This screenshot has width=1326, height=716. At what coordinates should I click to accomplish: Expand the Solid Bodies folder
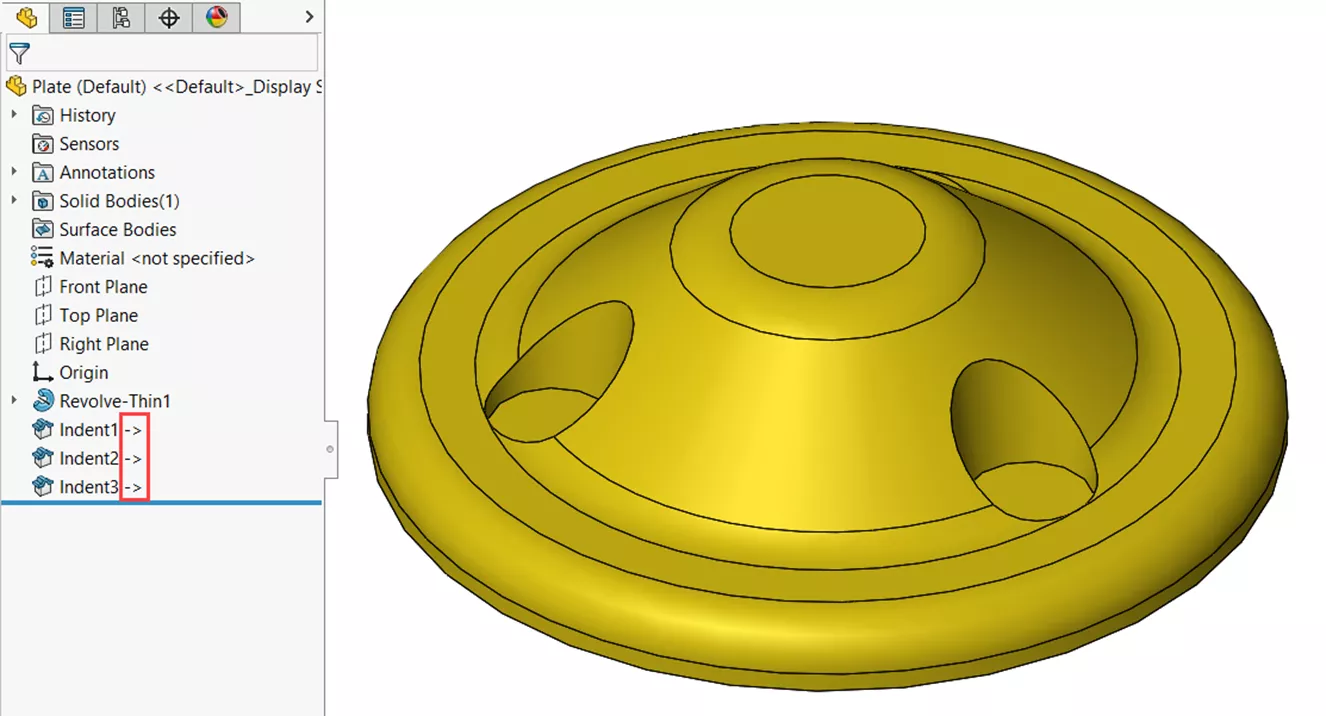pos(14,201)
